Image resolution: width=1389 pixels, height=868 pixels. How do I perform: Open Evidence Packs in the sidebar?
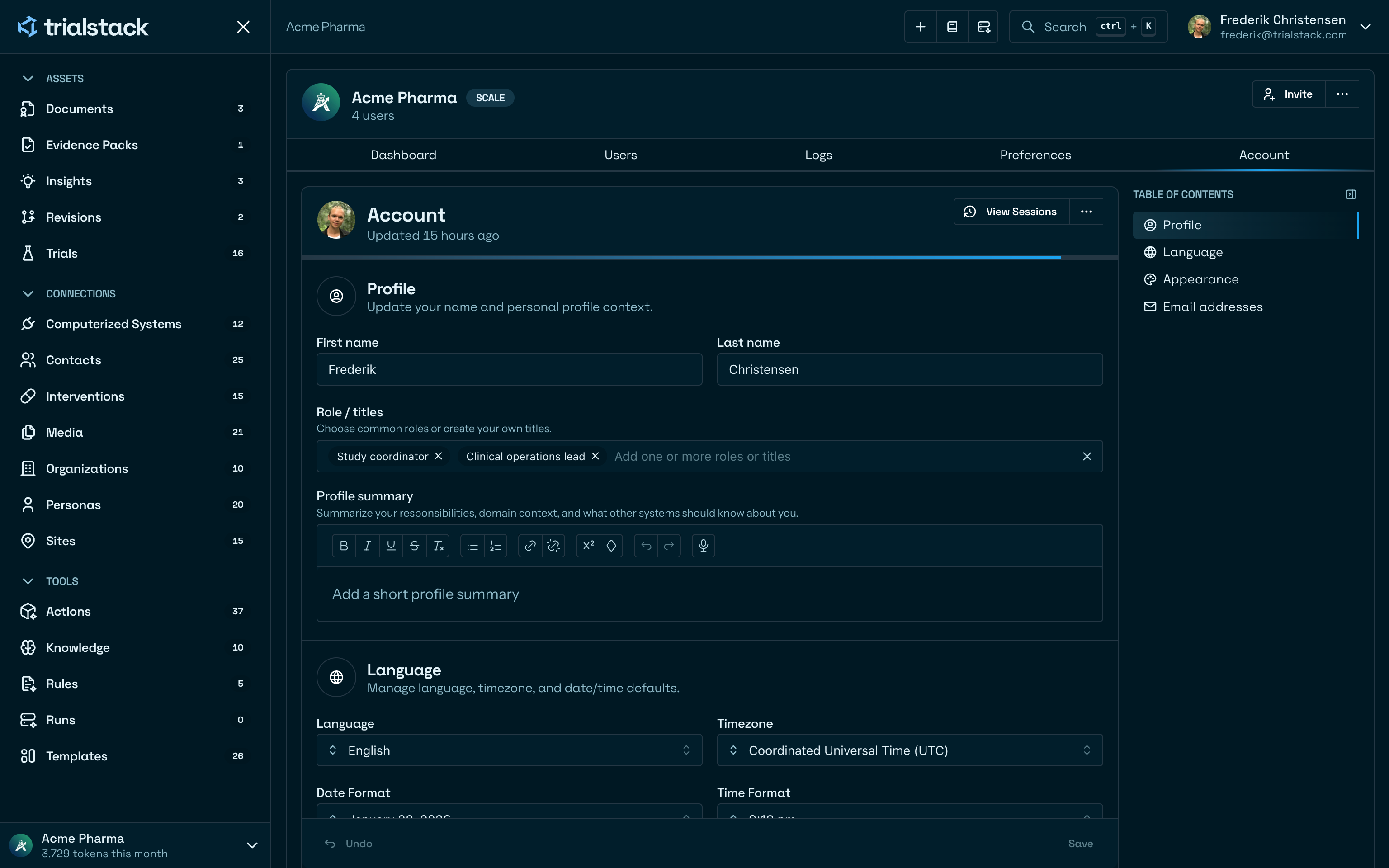[x=136, y=145]
